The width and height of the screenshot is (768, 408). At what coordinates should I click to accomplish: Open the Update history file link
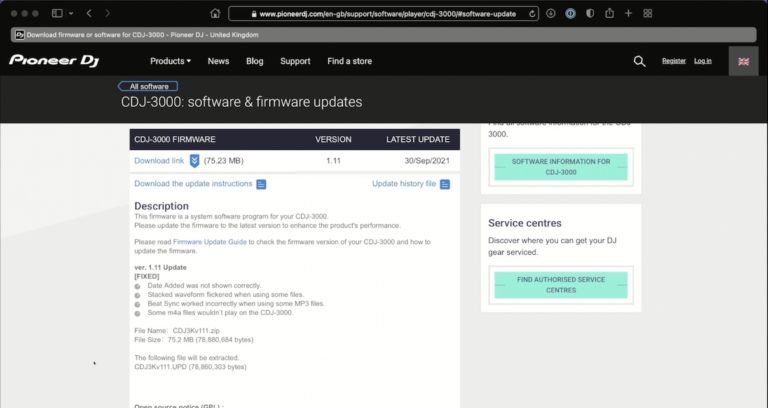[404, 184]
